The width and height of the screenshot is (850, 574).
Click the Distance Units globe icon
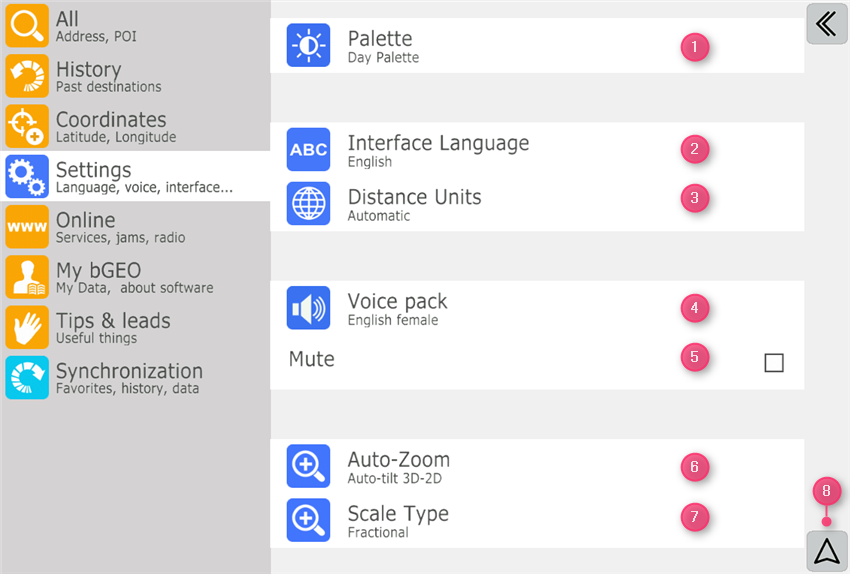point(308,204)
